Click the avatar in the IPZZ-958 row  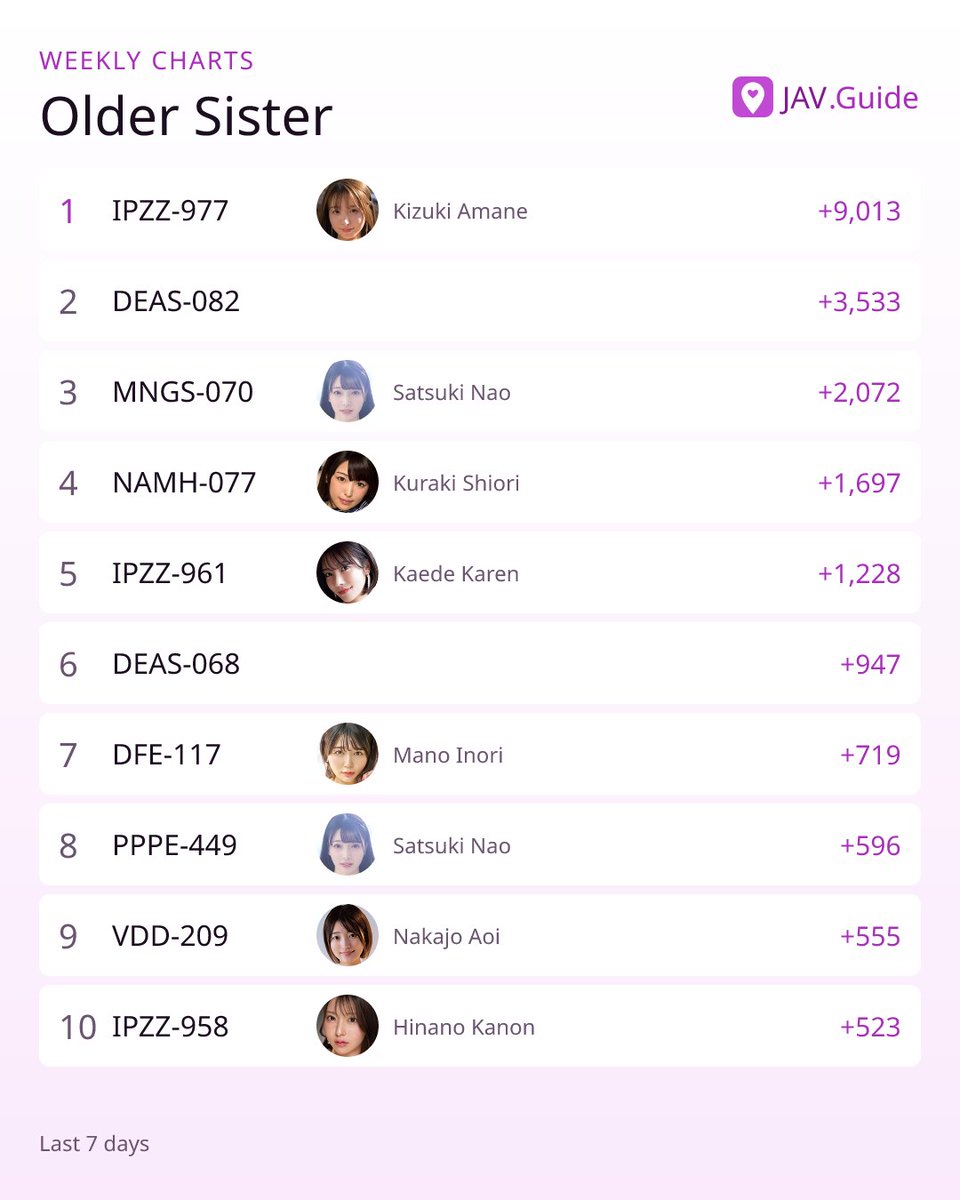(x=347, y=1026)
